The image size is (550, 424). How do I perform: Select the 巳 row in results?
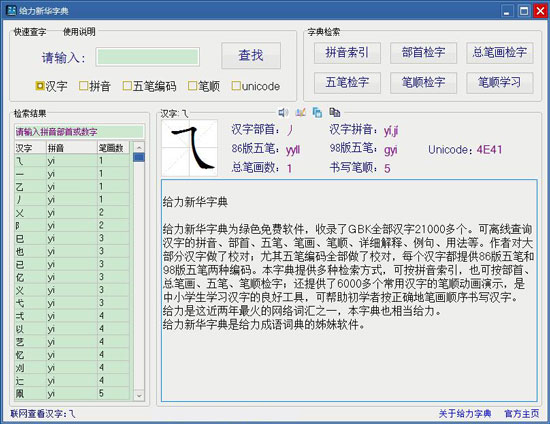[x=72, y=238]
